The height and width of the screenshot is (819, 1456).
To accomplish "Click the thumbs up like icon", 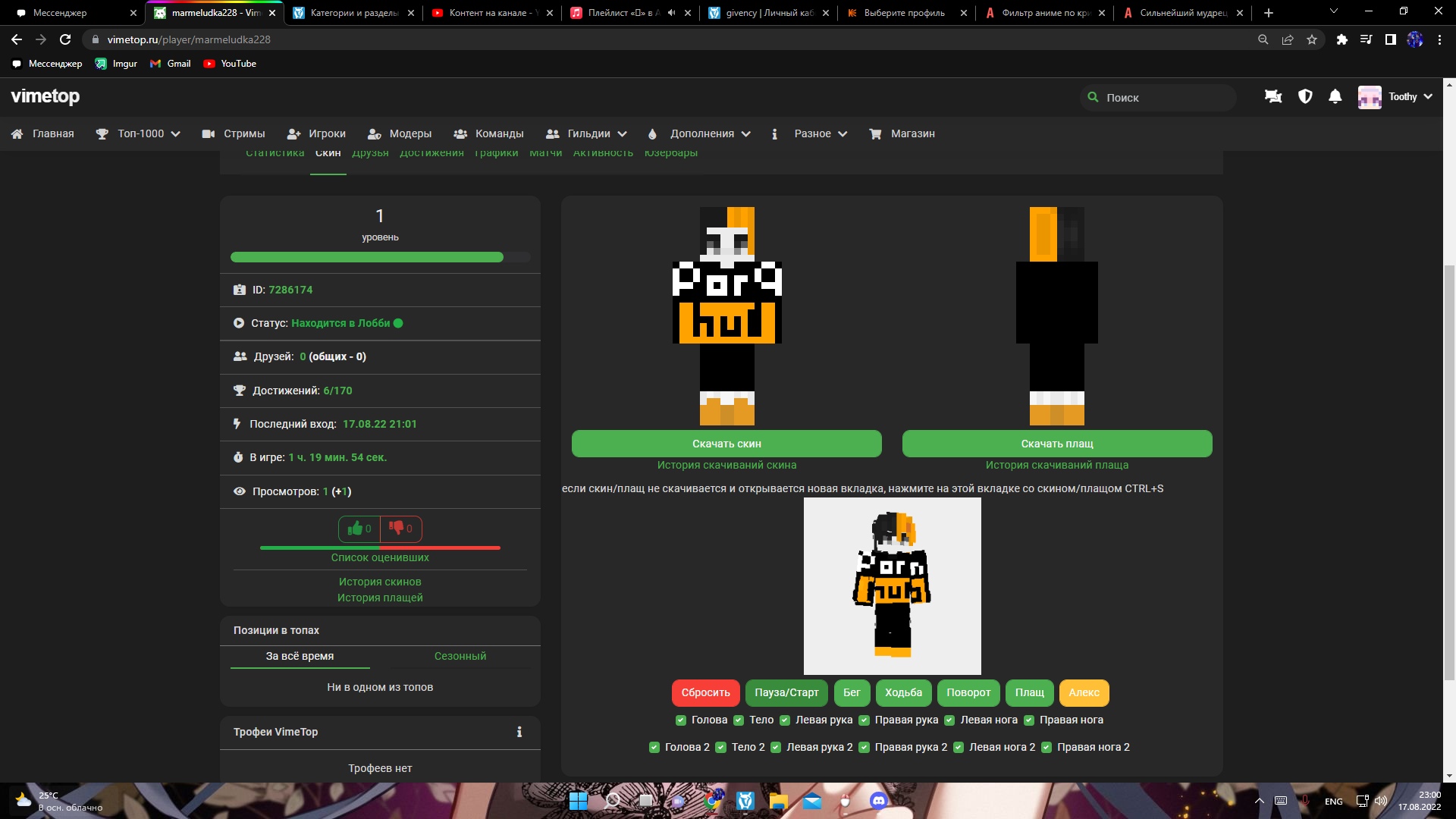I will (356, 529).
